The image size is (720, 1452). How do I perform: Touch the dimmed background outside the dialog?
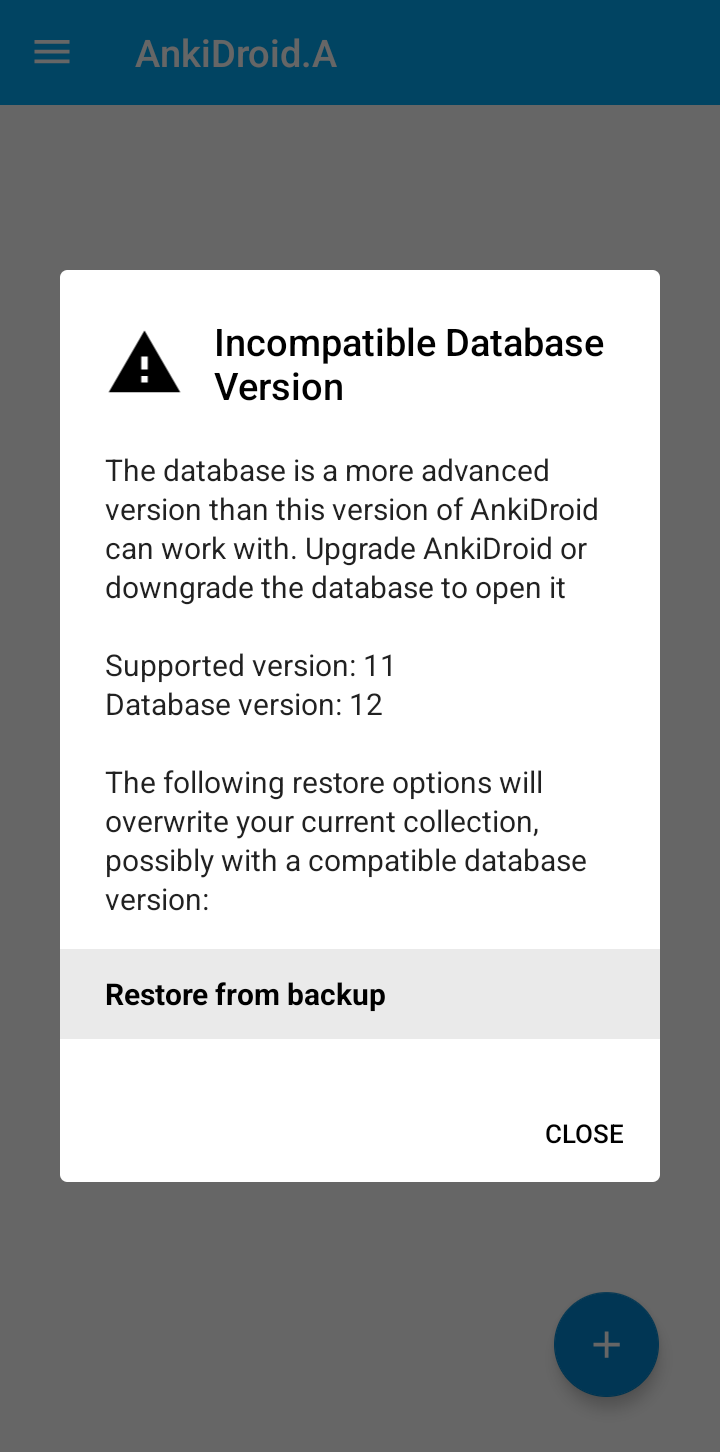point(360,180)
